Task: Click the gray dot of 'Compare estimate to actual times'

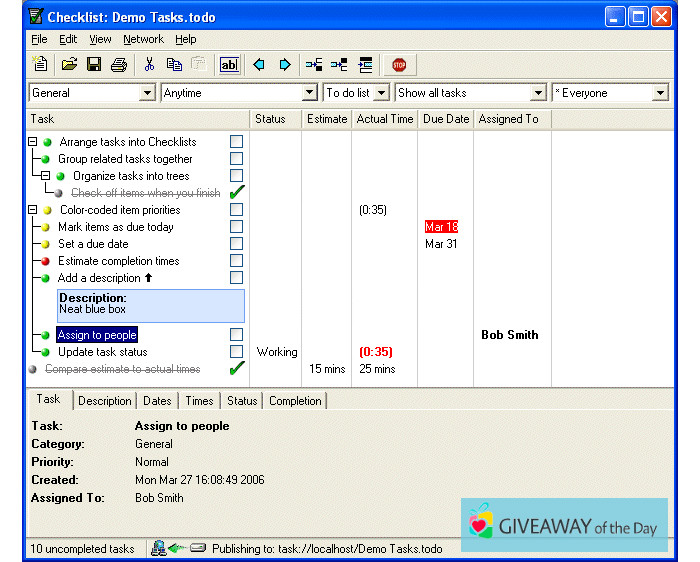Action: tap(32, 369)
